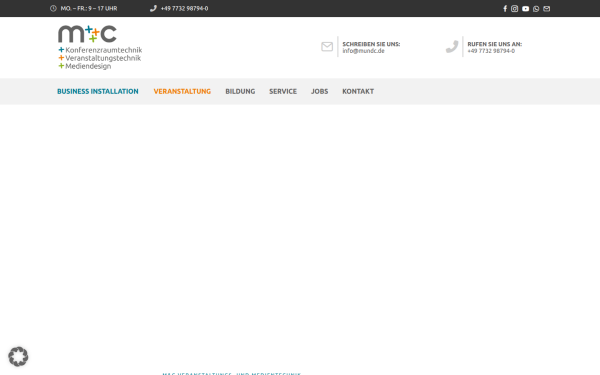Click the Mo. – Fr.: 9 – 17 Uhr text

pyautogui.click(x=89, y=8)
